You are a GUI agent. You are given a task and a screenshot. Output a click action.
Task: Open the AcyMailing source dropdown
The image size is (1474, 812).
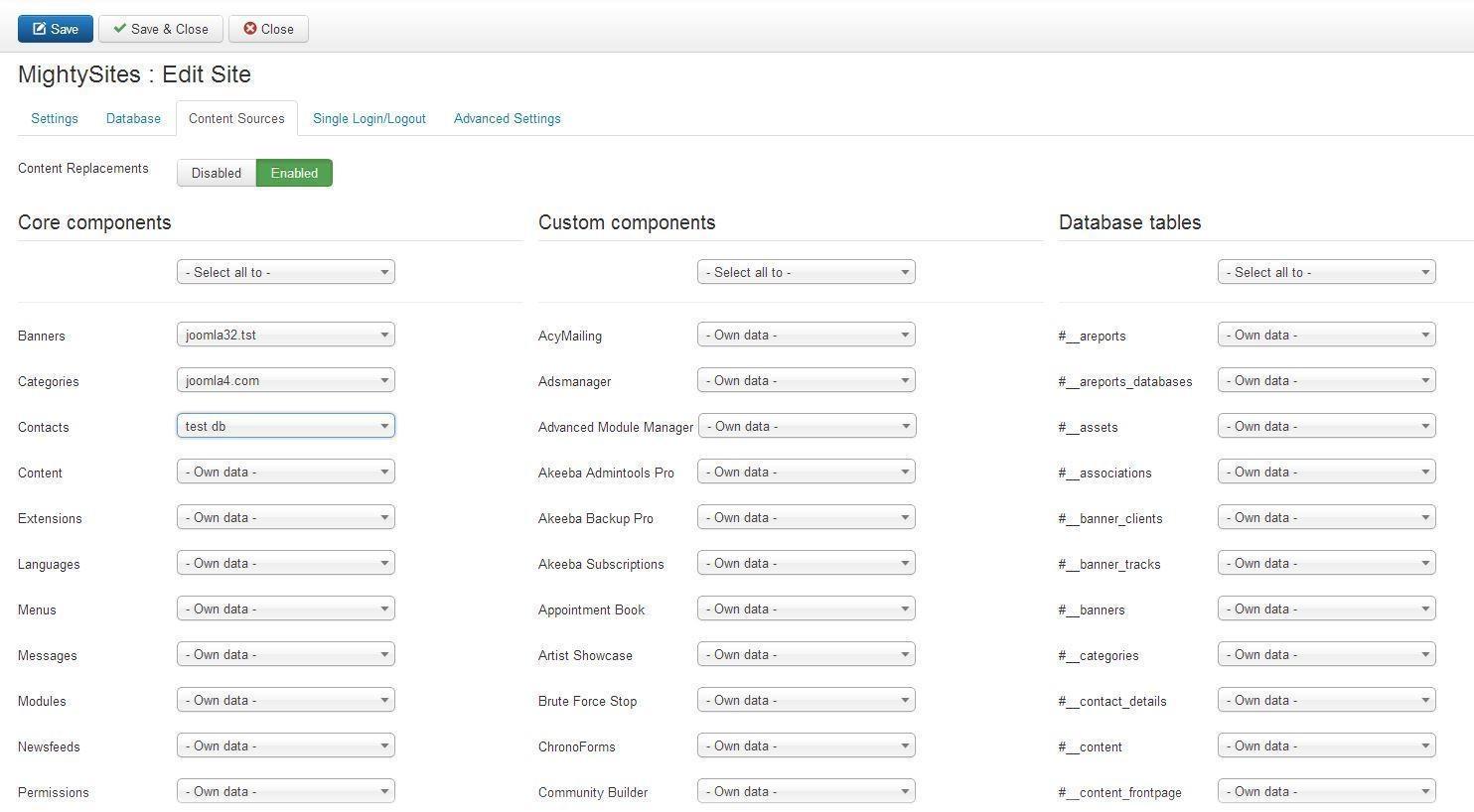pyautogui.click(x=807, y=335)
